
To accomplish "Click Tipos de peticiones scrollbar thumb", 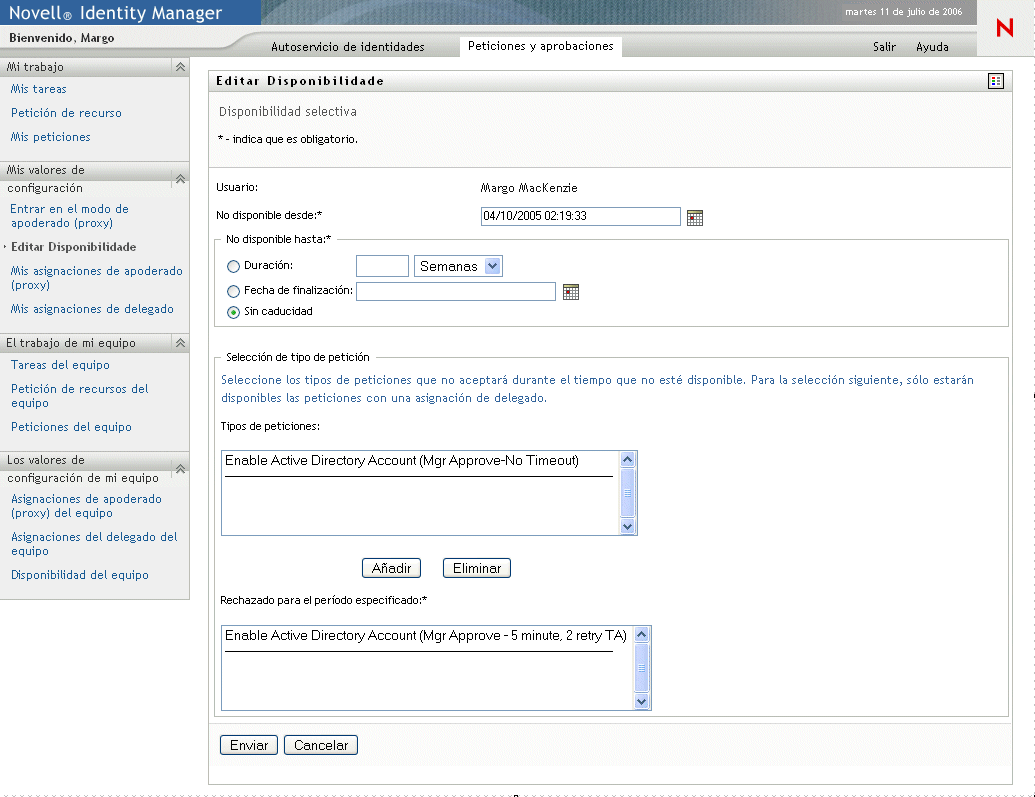I will point(628,493).
